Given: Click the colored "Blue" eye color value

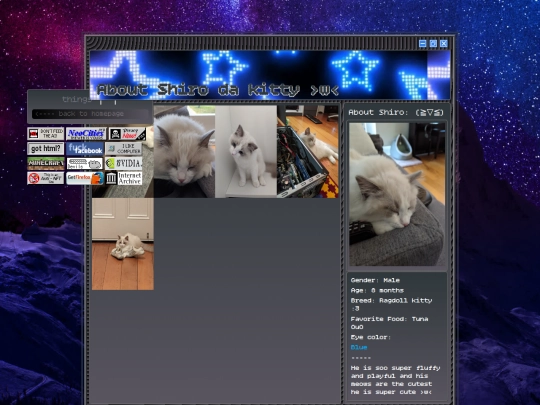Looking at the screenshot, I should (x=359, y=347).
